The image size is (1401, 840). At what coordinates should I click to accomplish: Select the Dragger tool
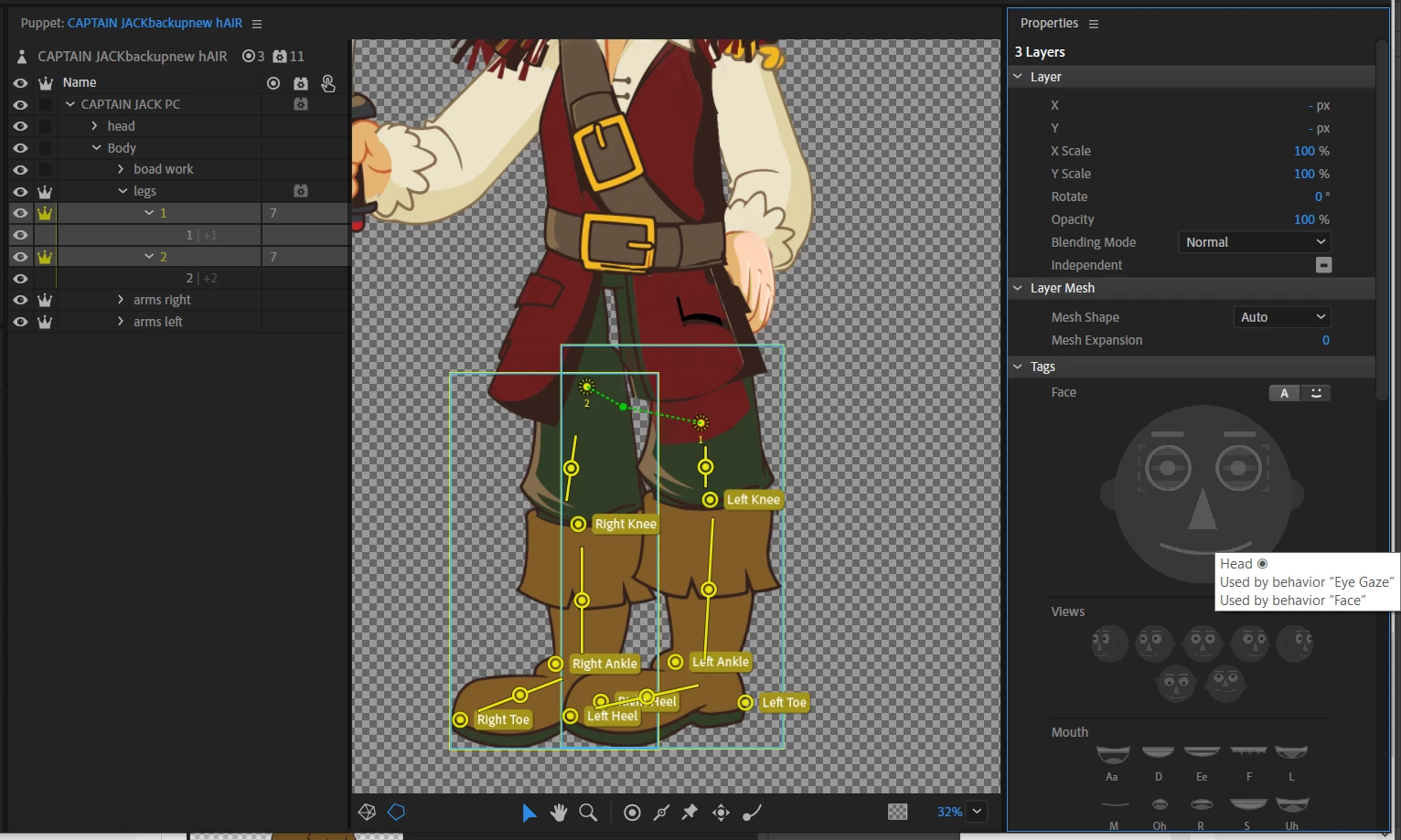721,813
